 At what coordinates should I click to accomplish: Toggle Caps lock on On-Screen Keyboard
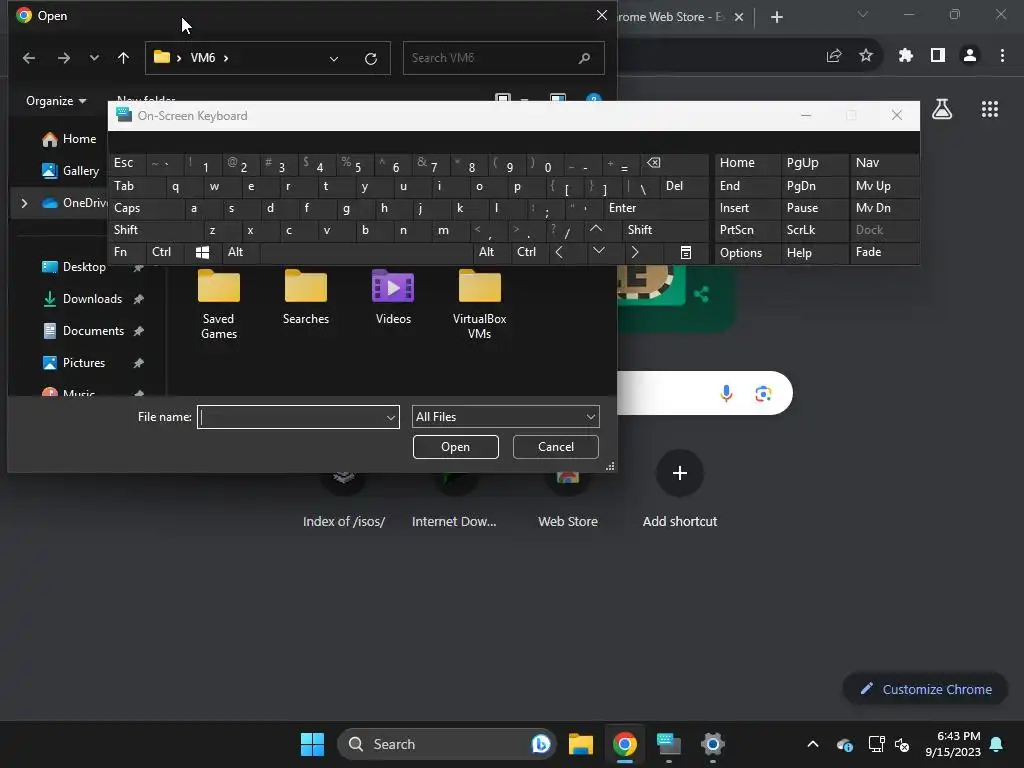coord(144,208)
